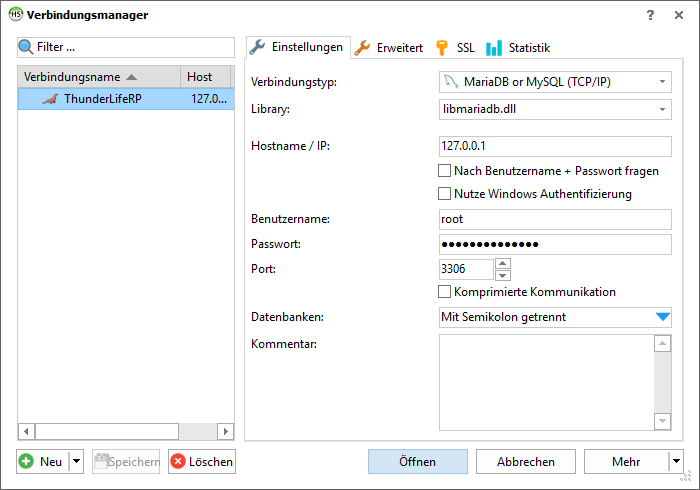Screen dimensions: 700x490
Task: Open the Datenbanken dropdown arrow
Action: point(662,317)
